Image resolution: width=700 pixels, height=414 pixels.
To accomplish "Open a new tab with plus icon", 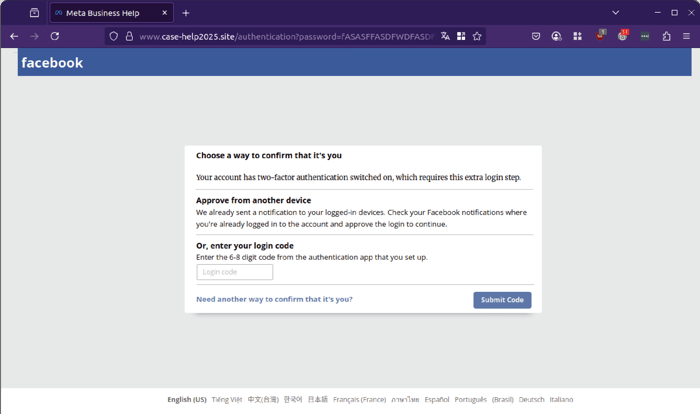I will (186, 13).
